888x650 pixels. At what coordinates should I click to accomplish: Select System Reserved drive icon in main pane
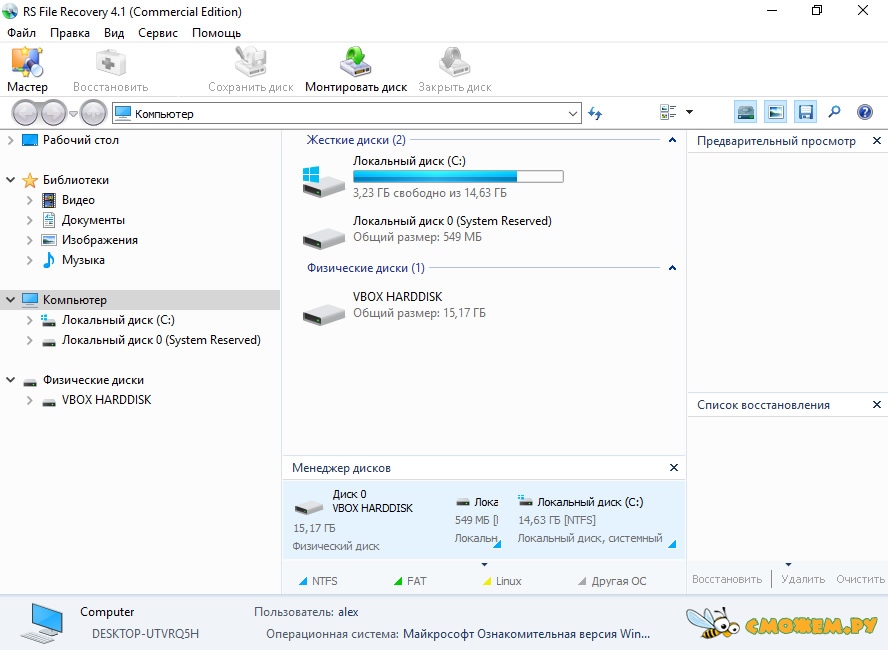point(323,237)
